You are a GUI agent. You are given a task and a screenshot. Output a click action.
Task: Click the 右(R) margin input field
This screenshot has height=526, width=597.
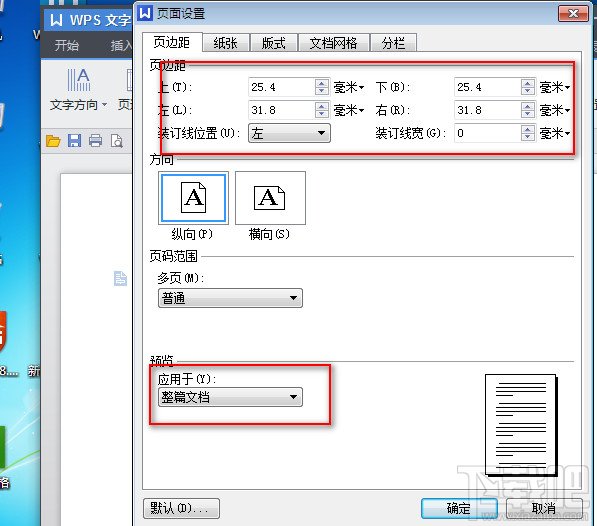(487, 110)
